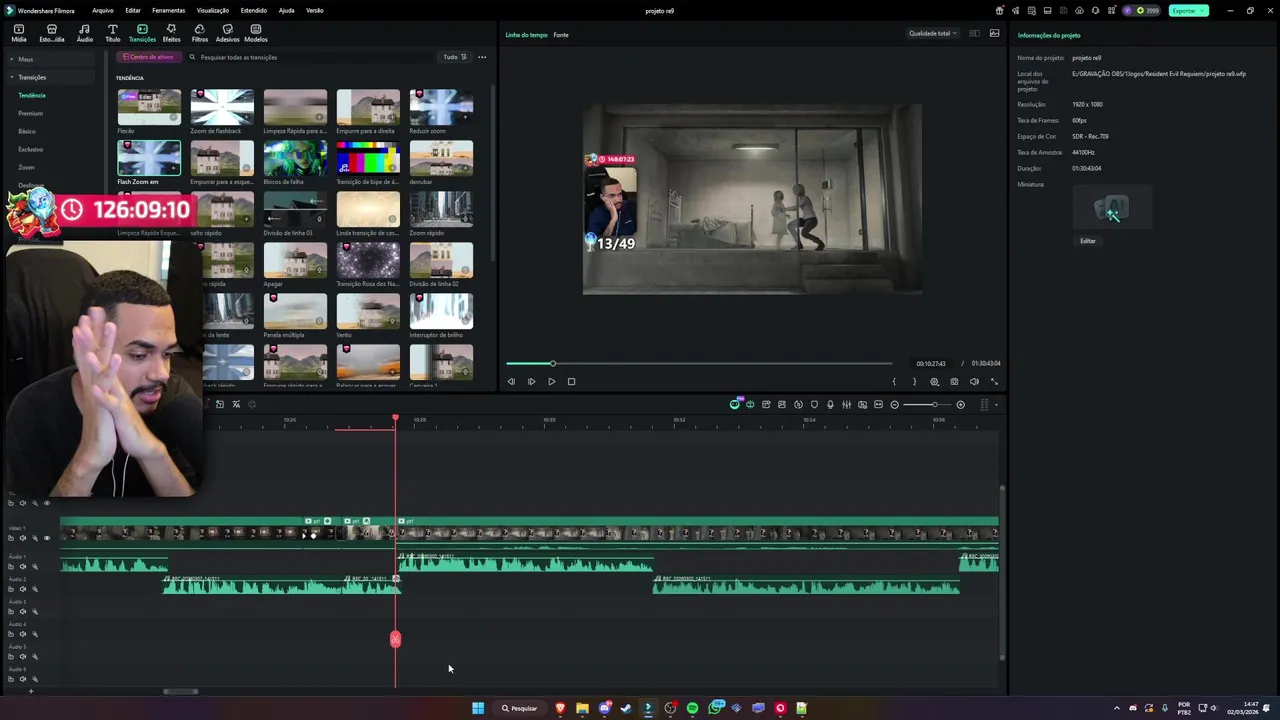Open Centro de ativos

pos(148,57)
